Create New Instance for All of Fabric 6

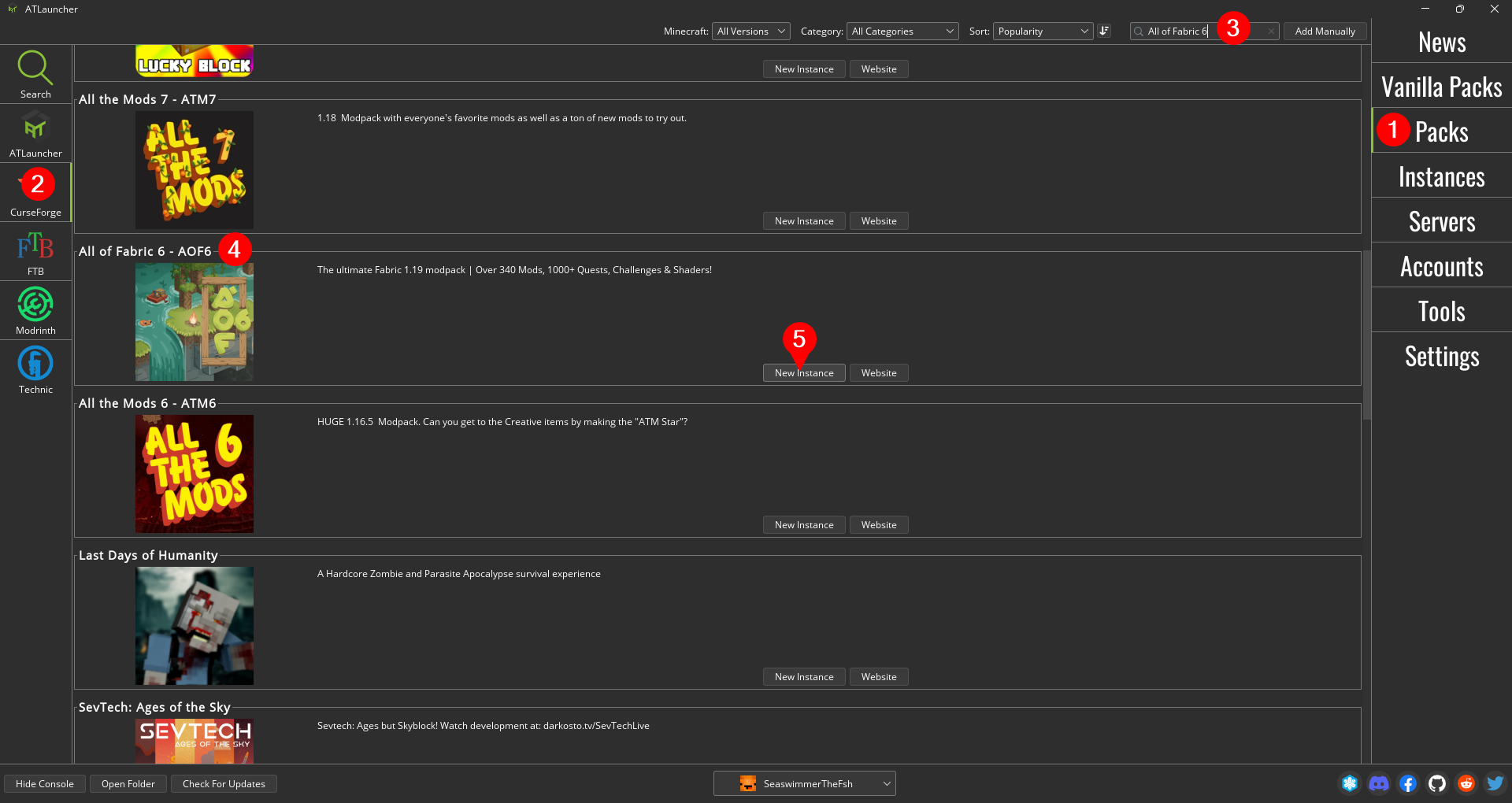click(x=804, y=373)
